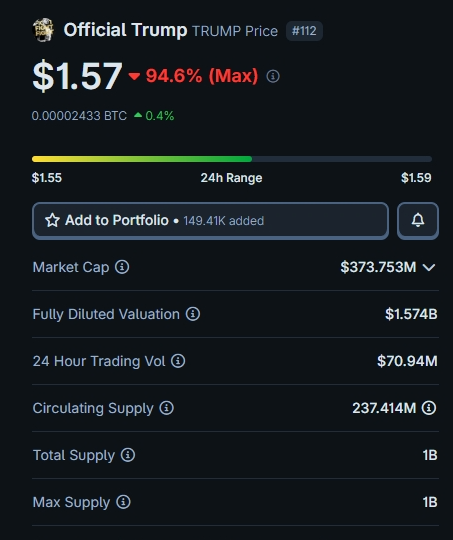This screenshot has height=540, width=453.
Task: Open 24 Hour Trading Vol info icon
Action: [178, 361]
